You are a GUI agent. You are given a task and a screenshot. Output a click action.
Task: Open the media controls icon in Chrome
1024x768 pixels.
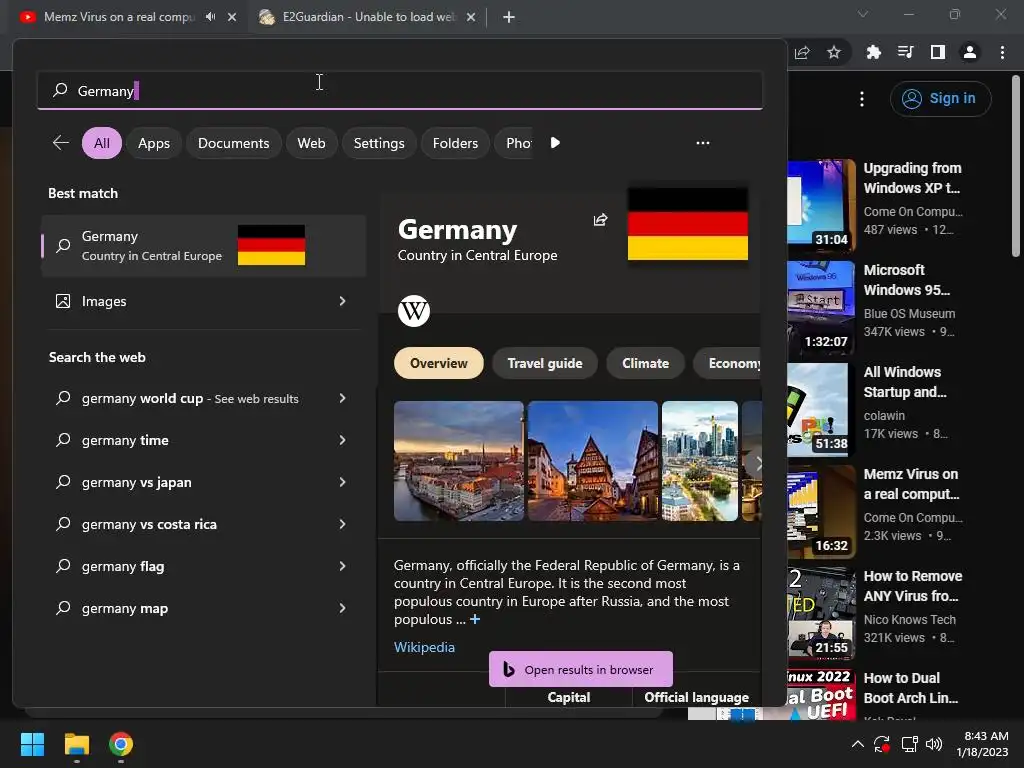click(x=905, y=52)
